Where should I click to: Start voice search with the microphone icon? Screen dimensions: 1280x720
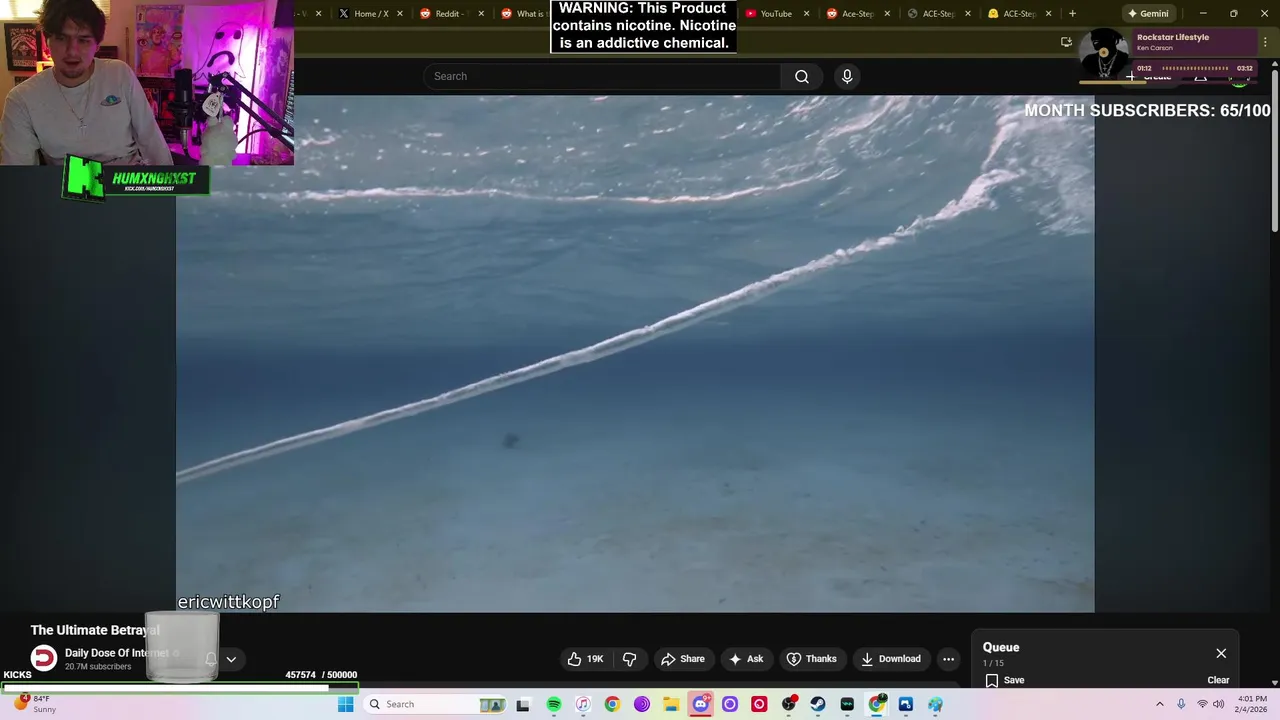(847, 76)
